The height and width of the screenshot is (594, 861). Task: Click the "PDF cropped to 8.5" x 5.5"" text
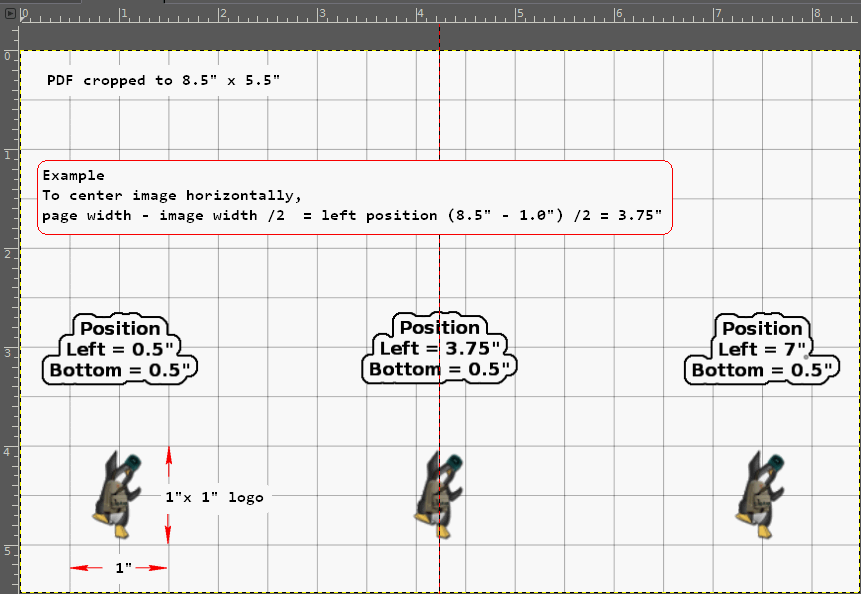(164, 80)
